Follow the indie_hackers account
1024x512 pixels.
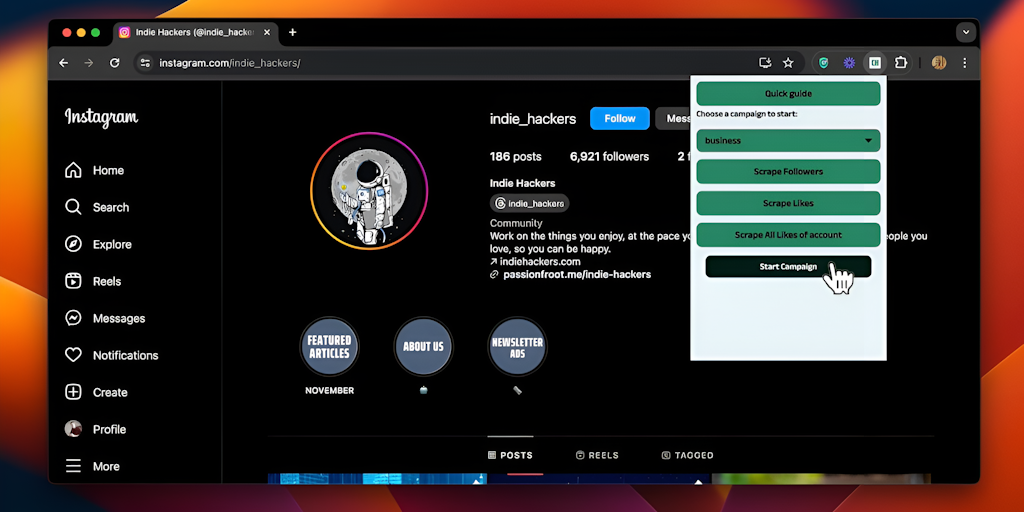(620, 118)
